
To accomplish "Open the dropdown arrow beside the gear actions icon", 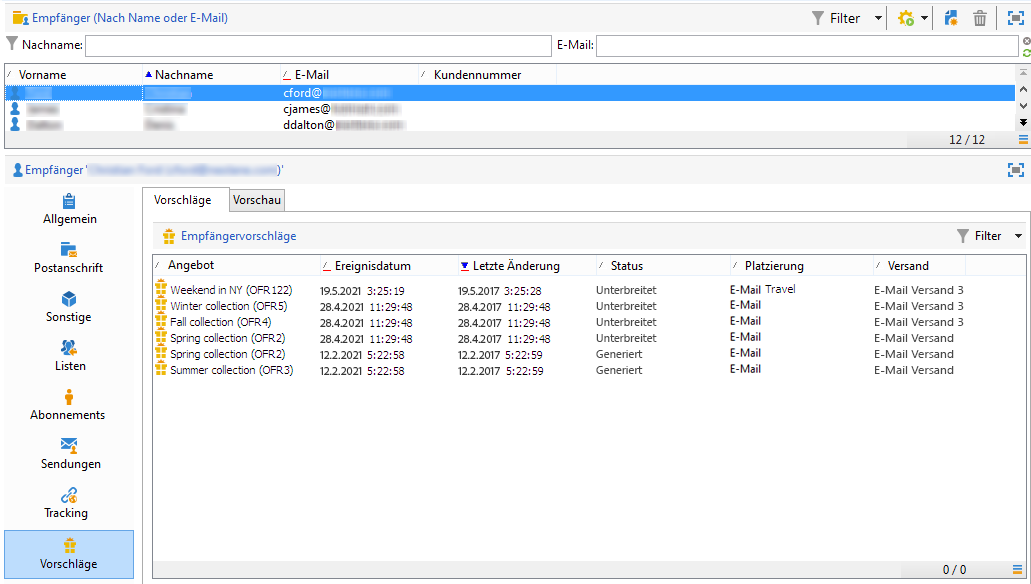I will coord(924,18).
